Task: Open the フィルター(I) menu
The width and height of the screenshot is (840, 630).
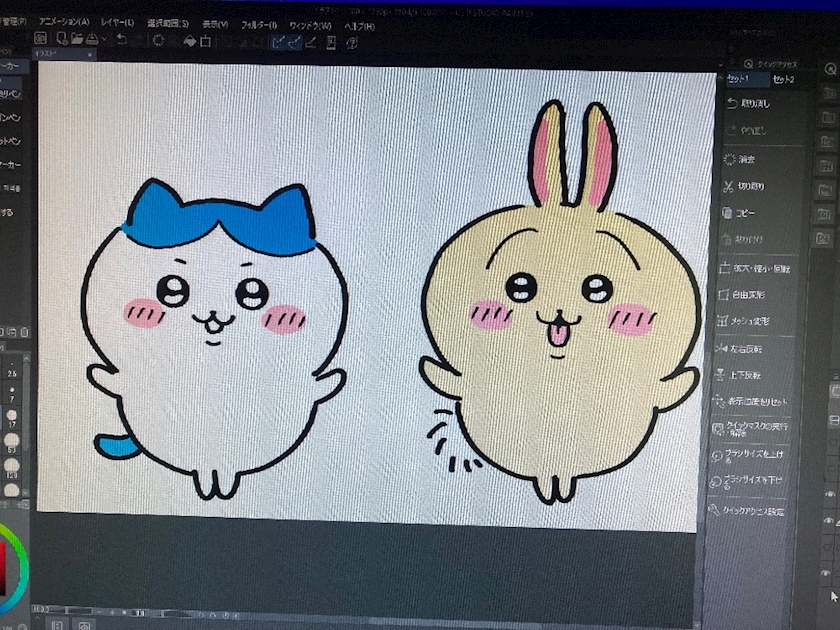Action: 259,25
